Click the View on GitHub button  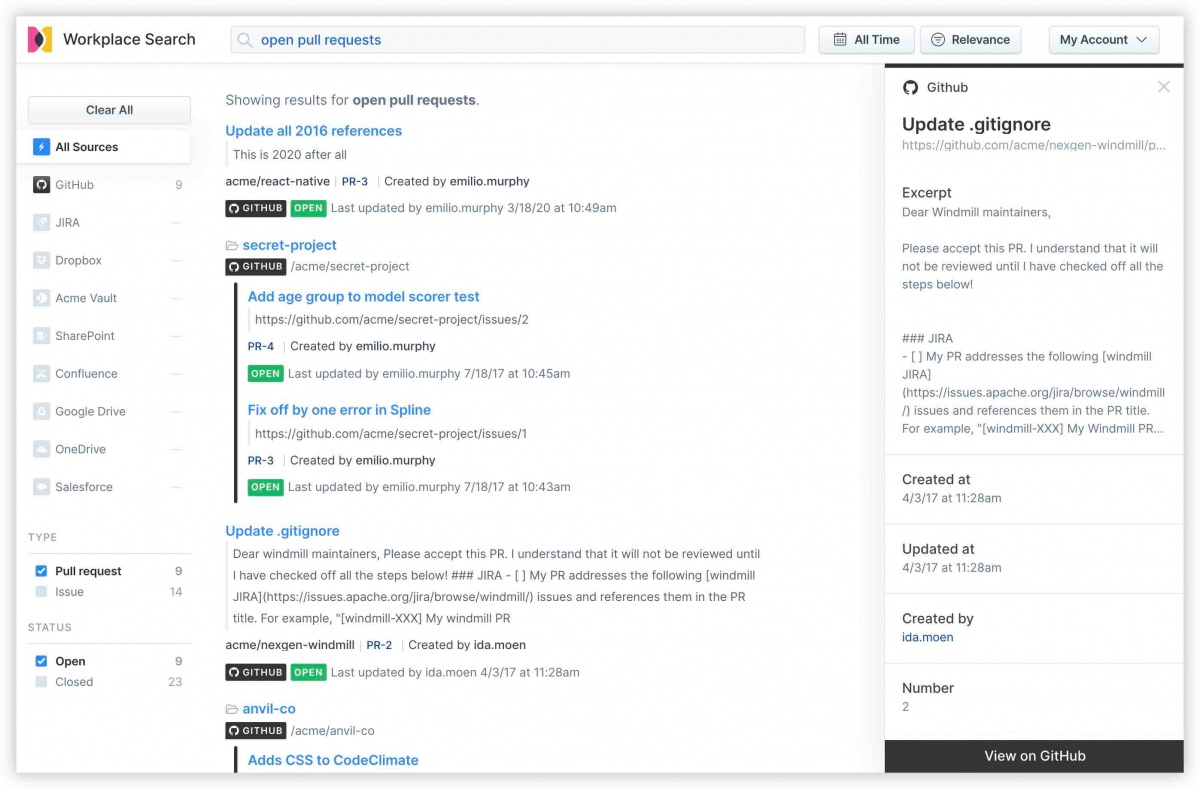(1034, 756)
